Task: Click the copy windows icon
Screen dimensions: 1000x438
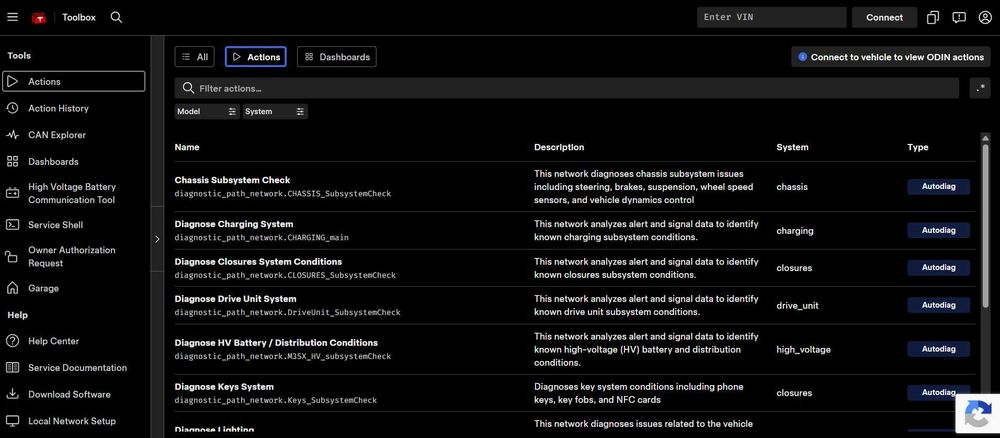Action: point(932,17)
